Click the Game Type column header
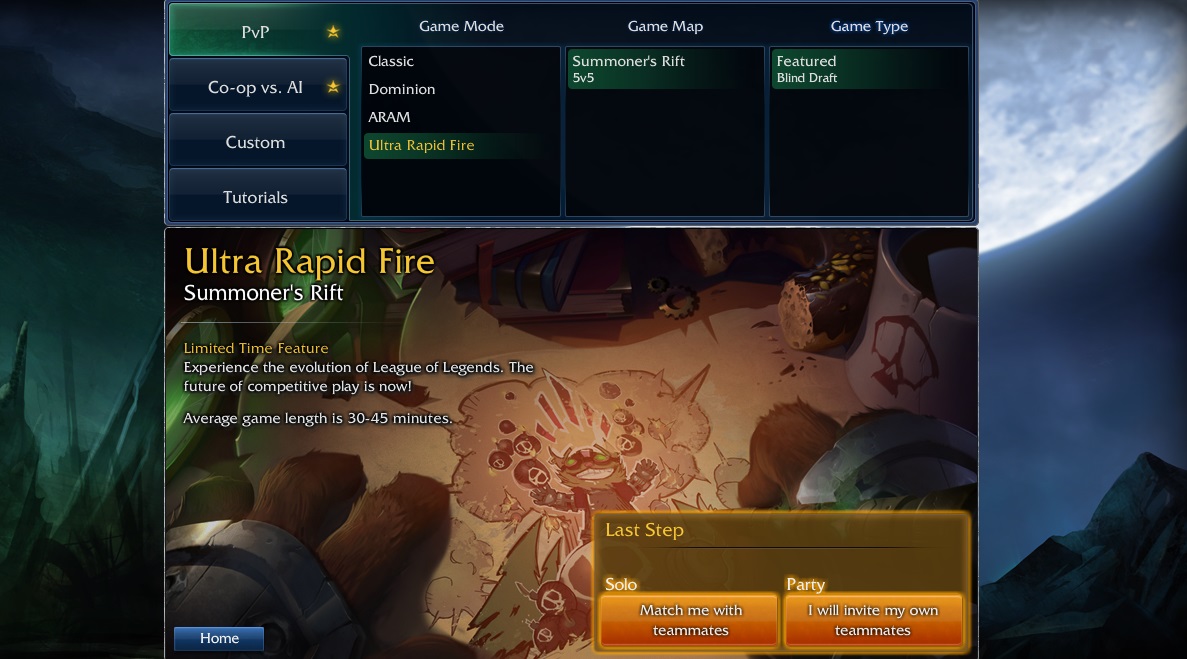The image size is (1187, 659). pyautogui.click(x=869, y=26)
